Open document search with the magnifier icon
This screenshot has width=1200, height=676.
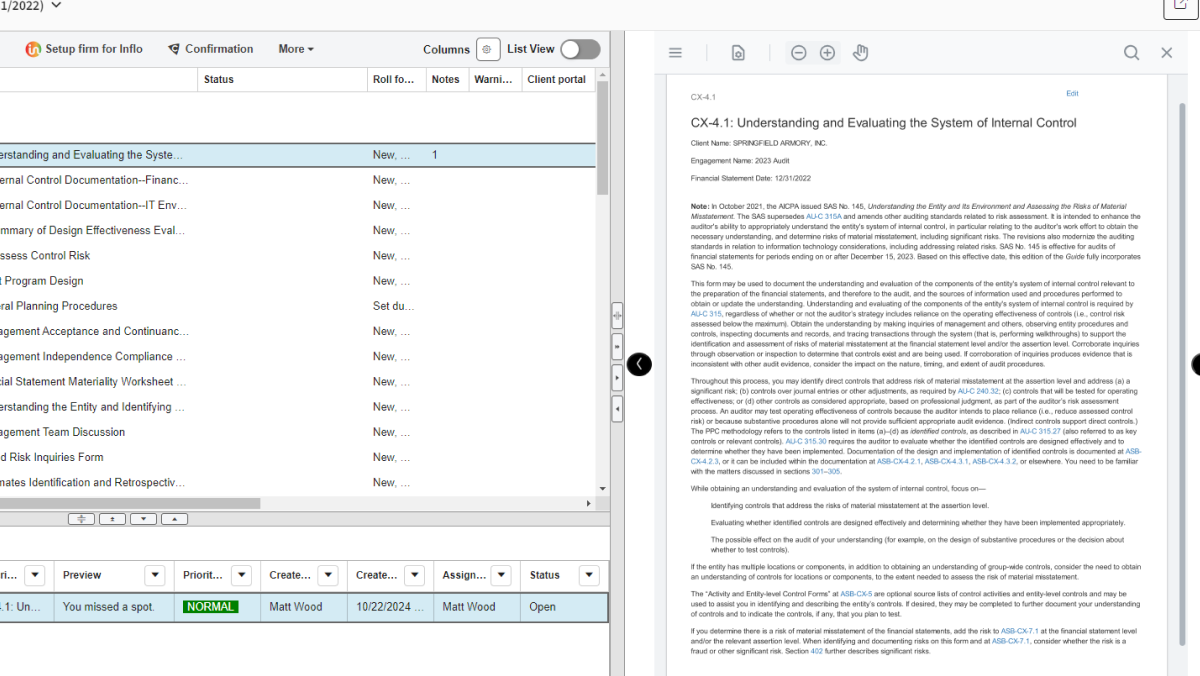click(1131, 52)
